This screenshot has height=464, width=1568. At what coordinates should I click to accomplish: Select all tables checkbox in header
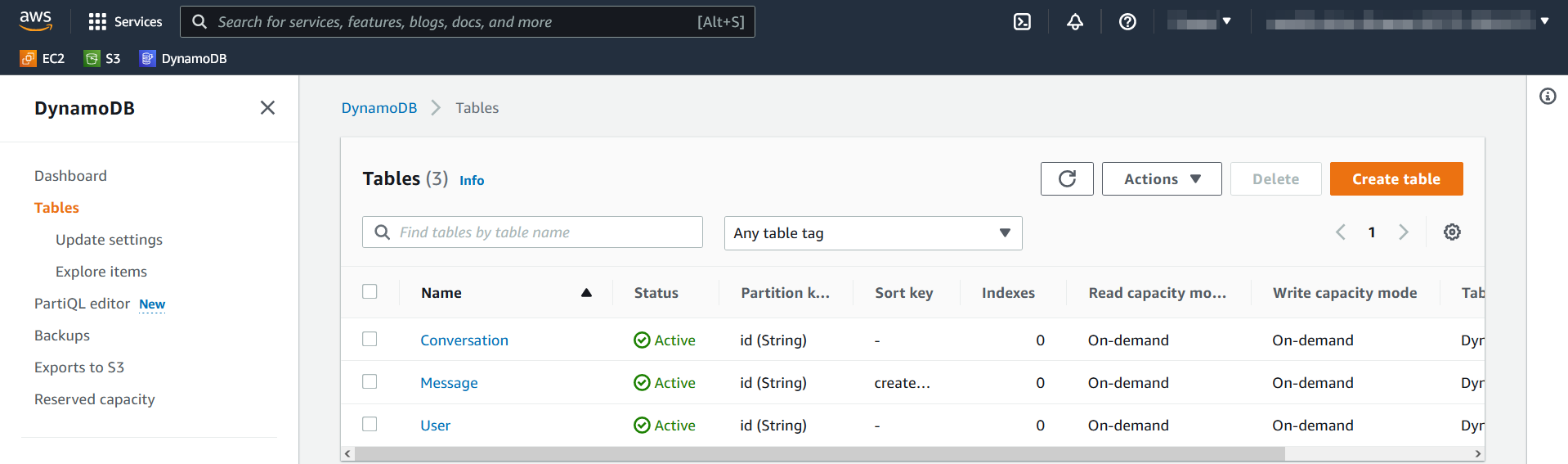point(370,291)
